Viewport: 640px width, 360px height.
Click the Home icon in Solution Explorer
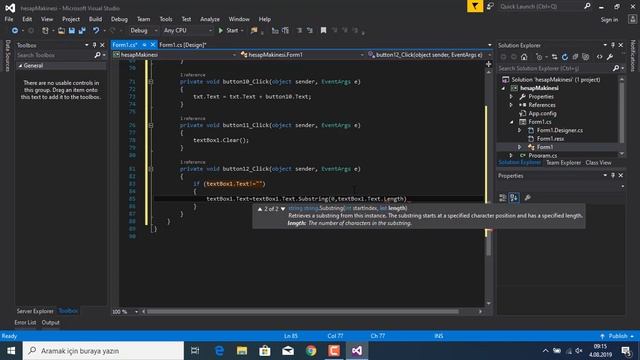[524, 57]
